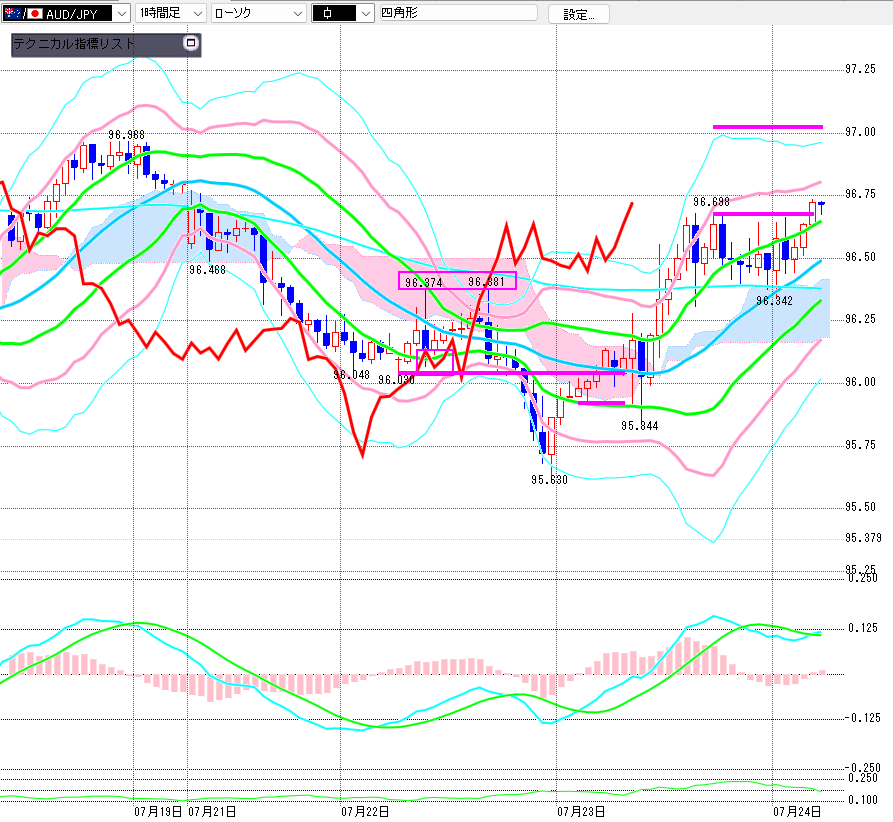Image resolution: width=893 pixels, height=822 pixels.
Task: Click the 96.048 price label
Action: point(351,375)
